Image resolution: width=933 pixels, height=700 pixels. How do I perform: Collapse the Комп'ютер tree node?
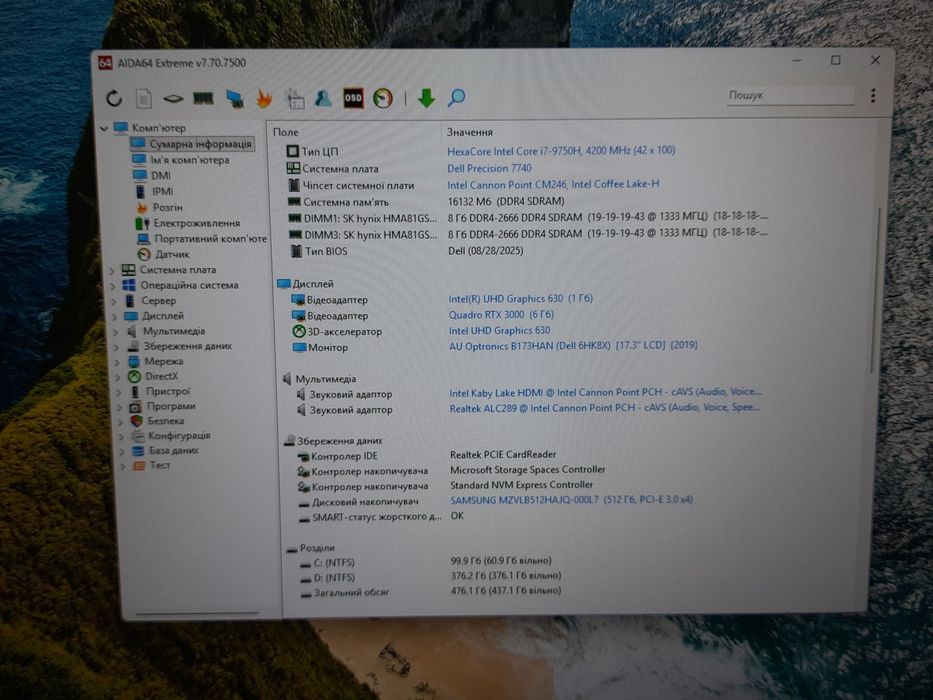pyautogui.click(x=104, y=128)
